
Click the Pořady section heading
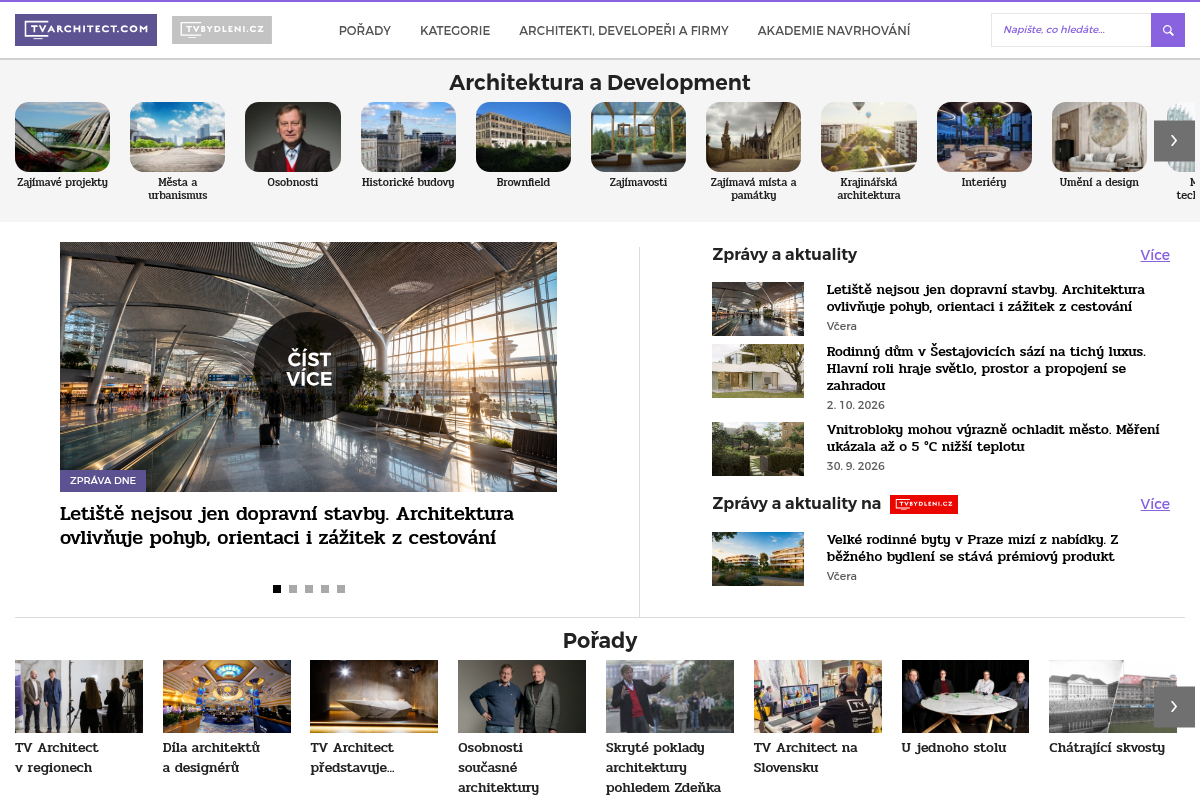tap(600, 641)
